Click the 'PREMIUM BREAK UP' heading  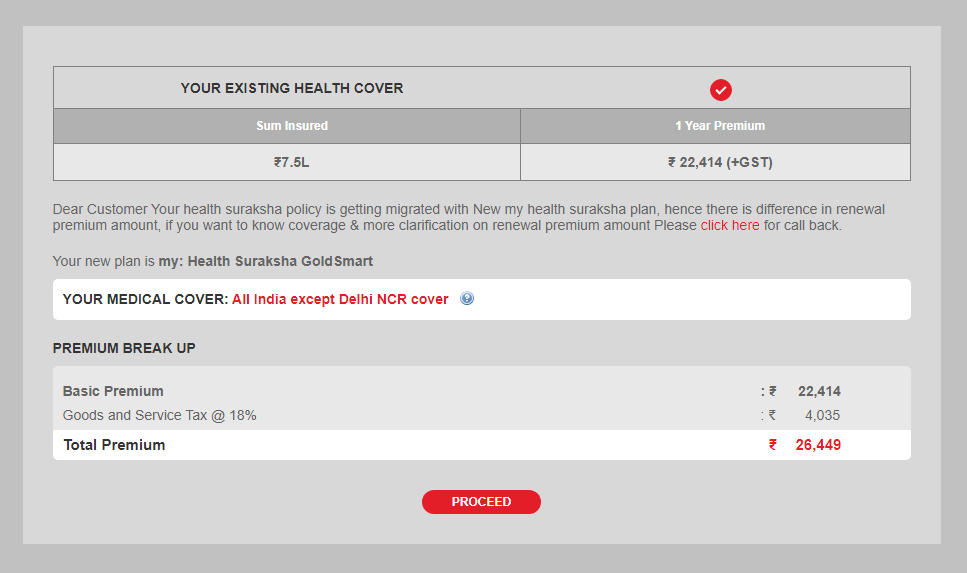(124, 348)
